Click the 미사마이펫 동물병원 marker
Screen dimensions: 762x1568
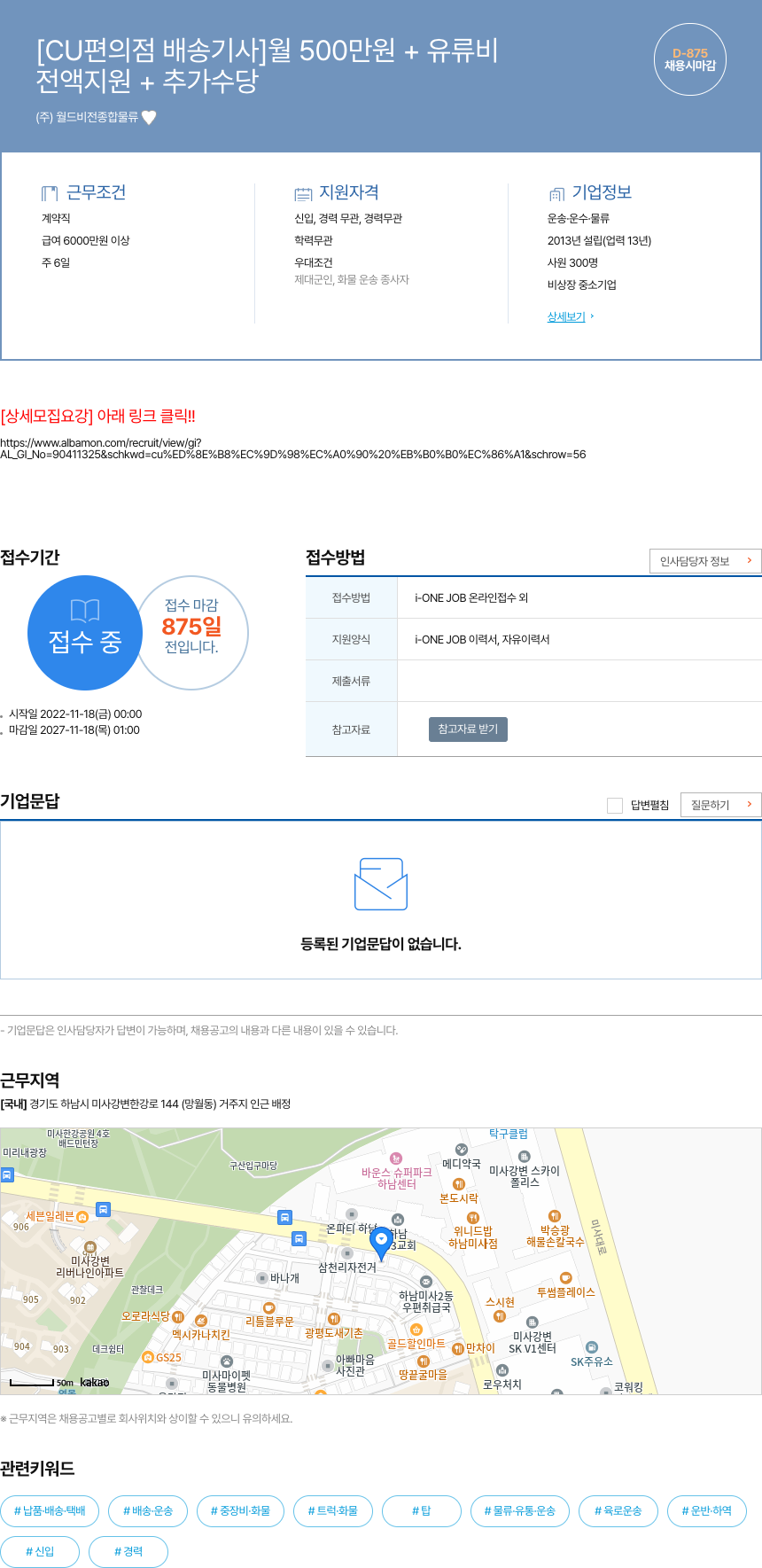coord(227,1361)
